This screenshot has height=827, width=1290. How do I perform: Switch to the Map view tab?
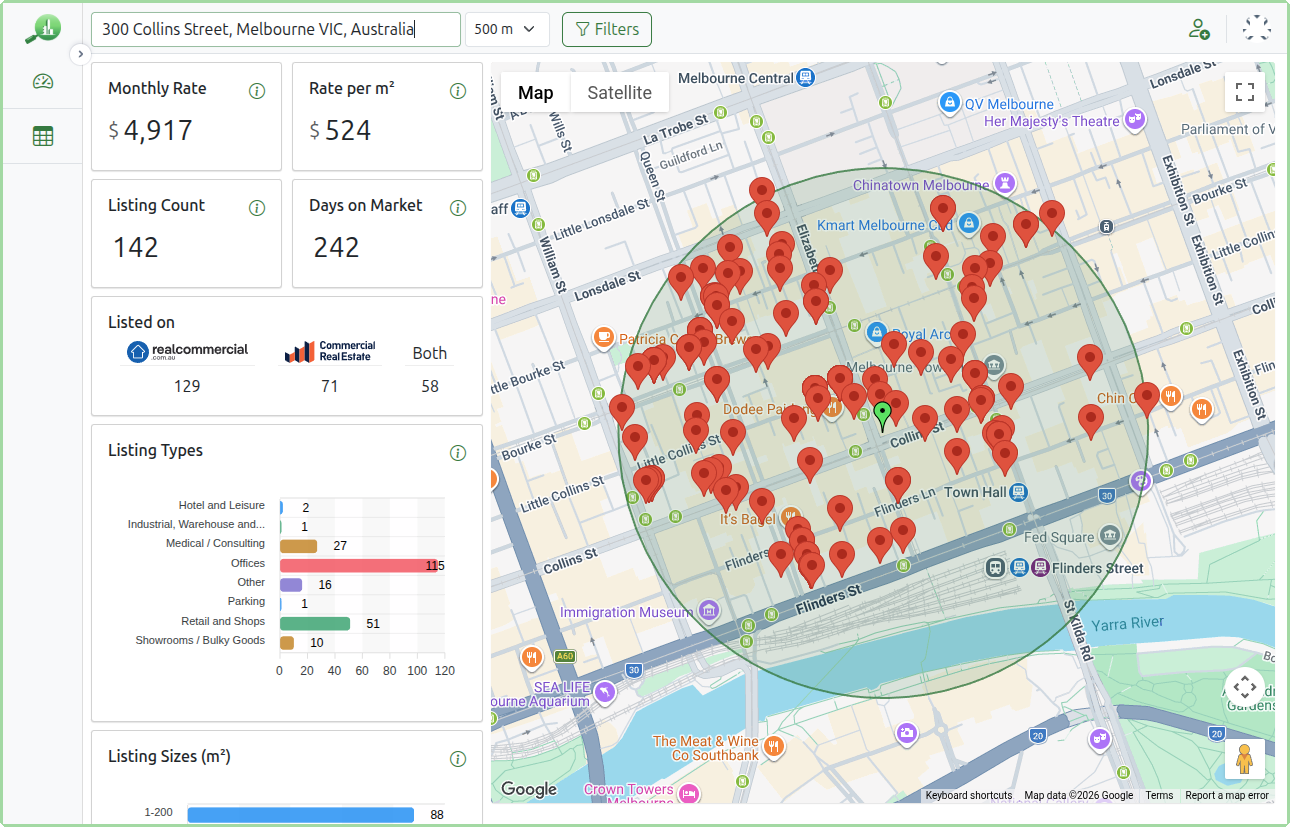535,92
